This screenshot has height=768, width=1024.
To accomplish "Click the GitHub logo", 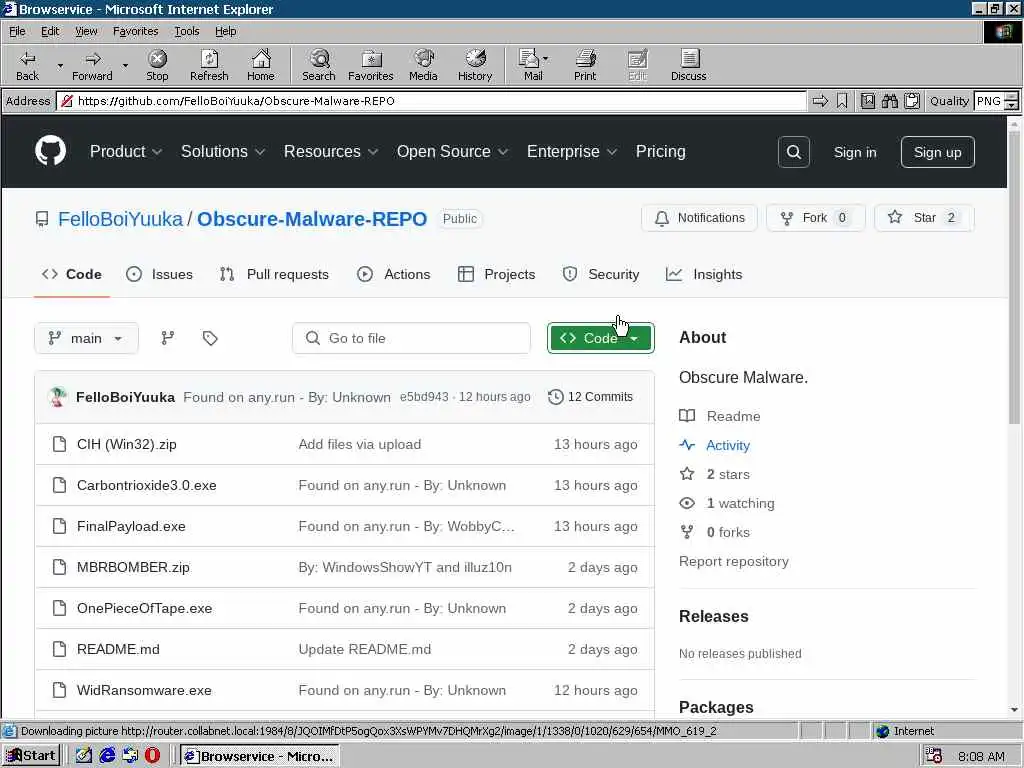I will (x=50, y=152).
